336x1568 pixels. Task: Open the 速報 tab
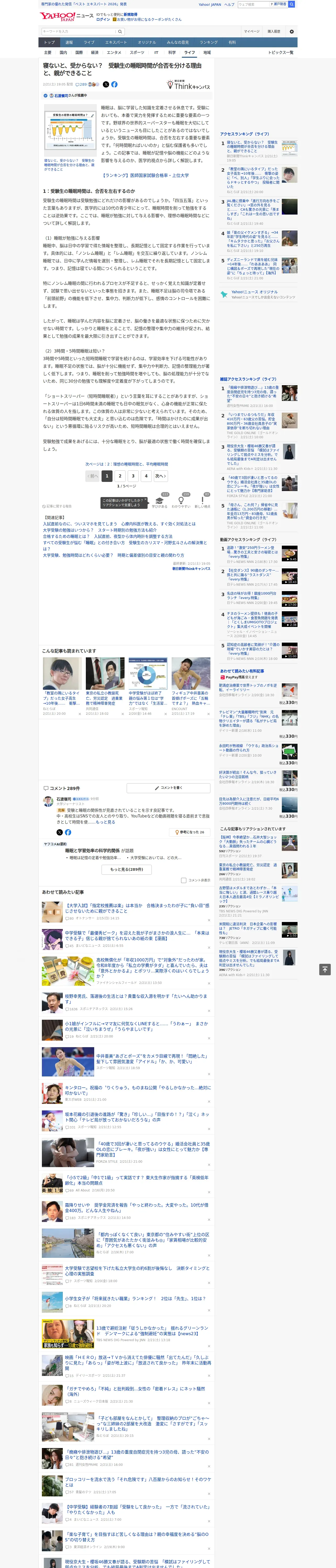(x=69, y=43)
